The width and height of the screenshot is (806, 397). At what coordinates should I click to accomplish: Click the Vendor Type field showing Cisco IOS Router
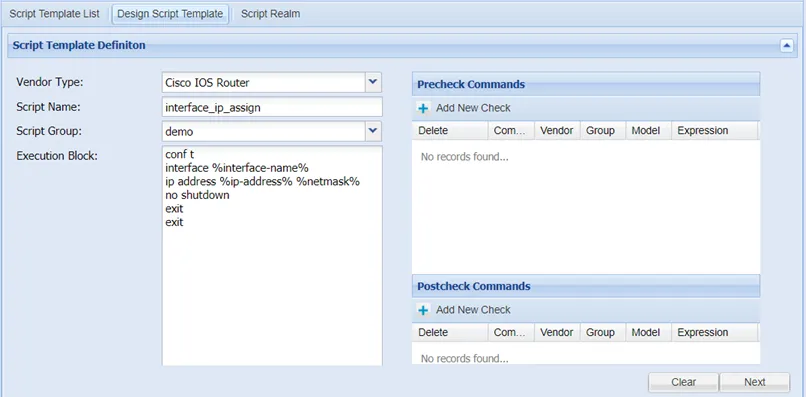[x=264, y=82]
